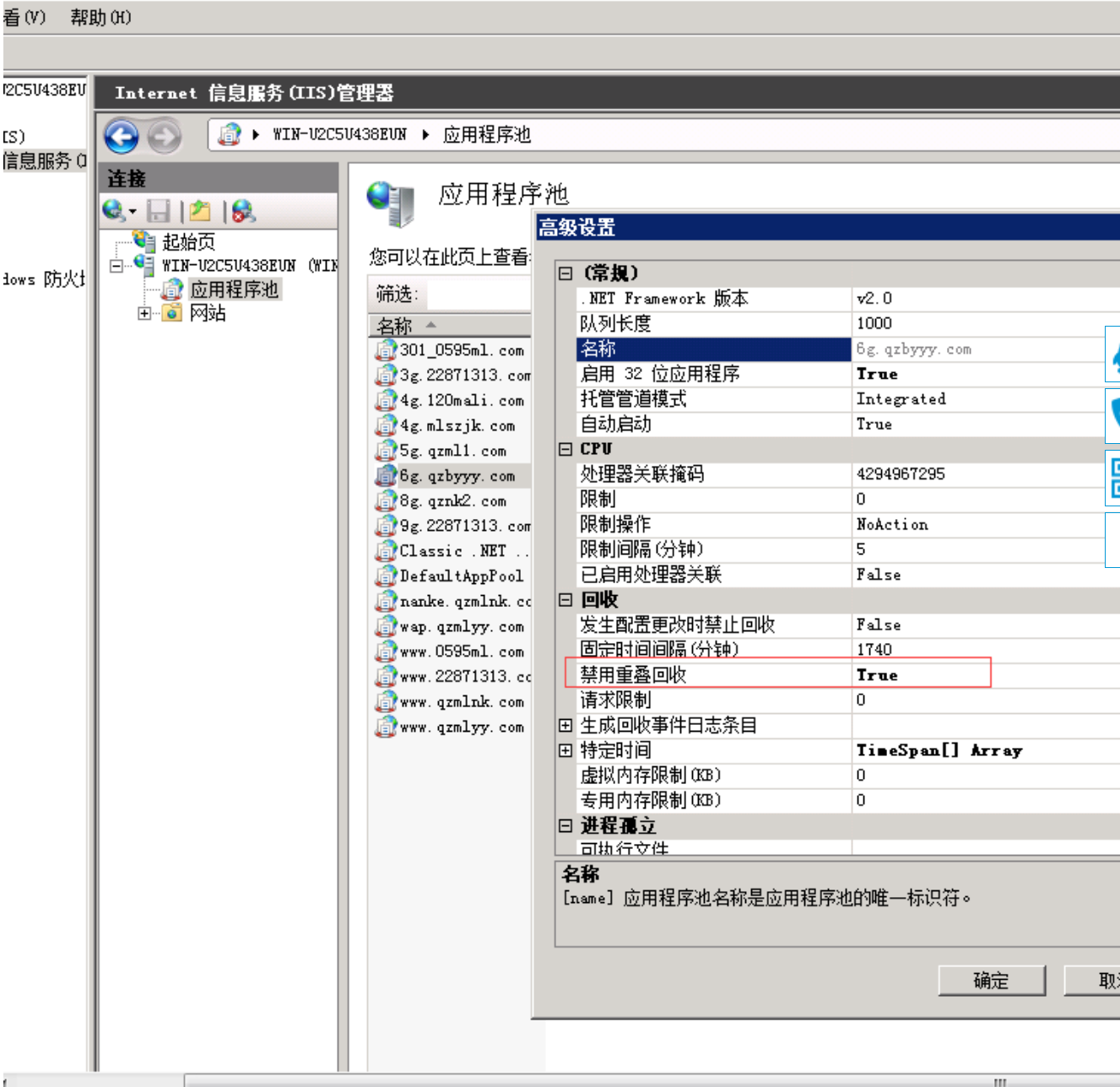This screenshot has height=1087, width=1120.
Task: Click the 6g.qzbyyy.com application pool icon
Action: pos(386,476)
